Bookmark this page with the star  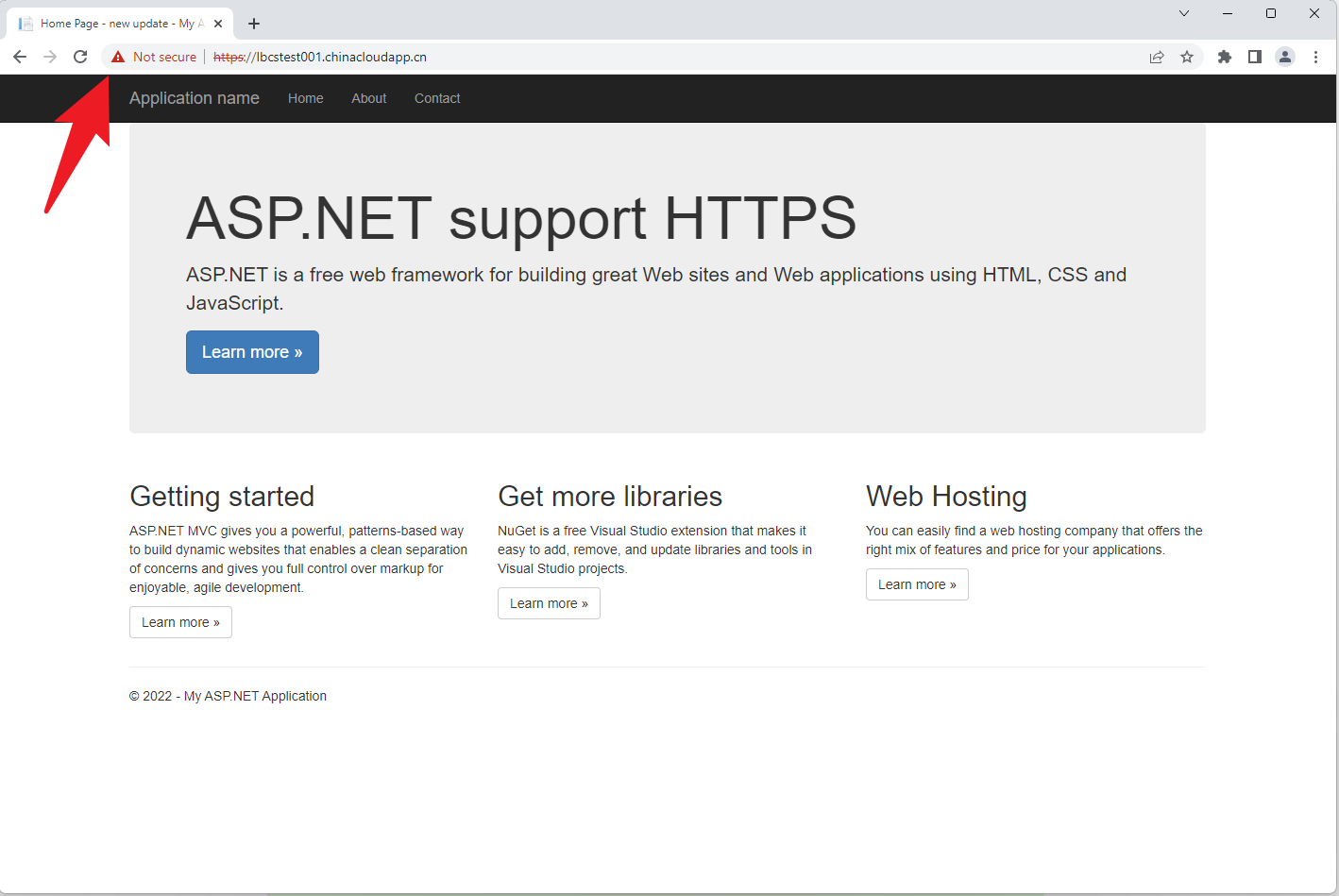pos(1187,57)
